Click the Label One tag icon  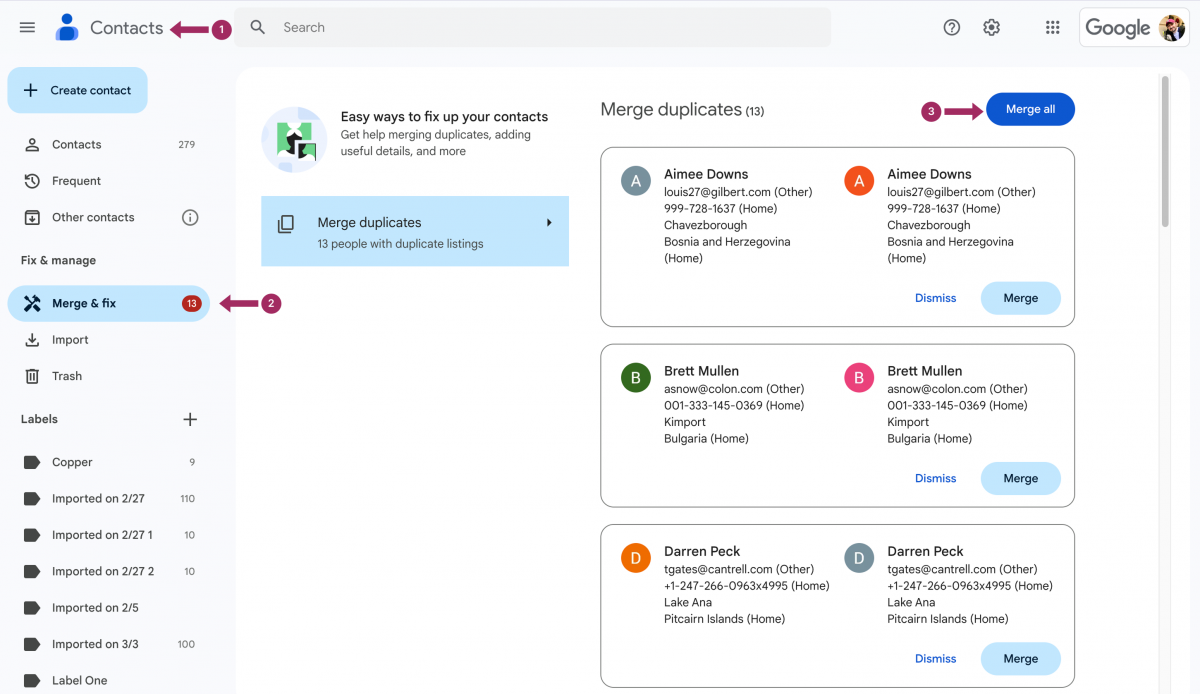tap(32, 680)
